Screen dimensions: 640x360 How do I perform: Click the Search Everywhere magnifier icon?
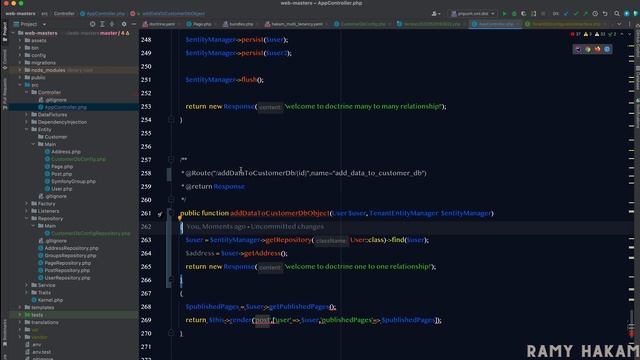(617, 13)
